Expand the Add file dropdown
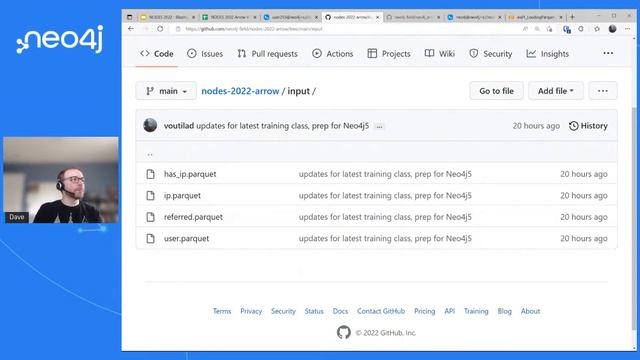Viewport: 640px width, 360px height. tap(556, 91)
